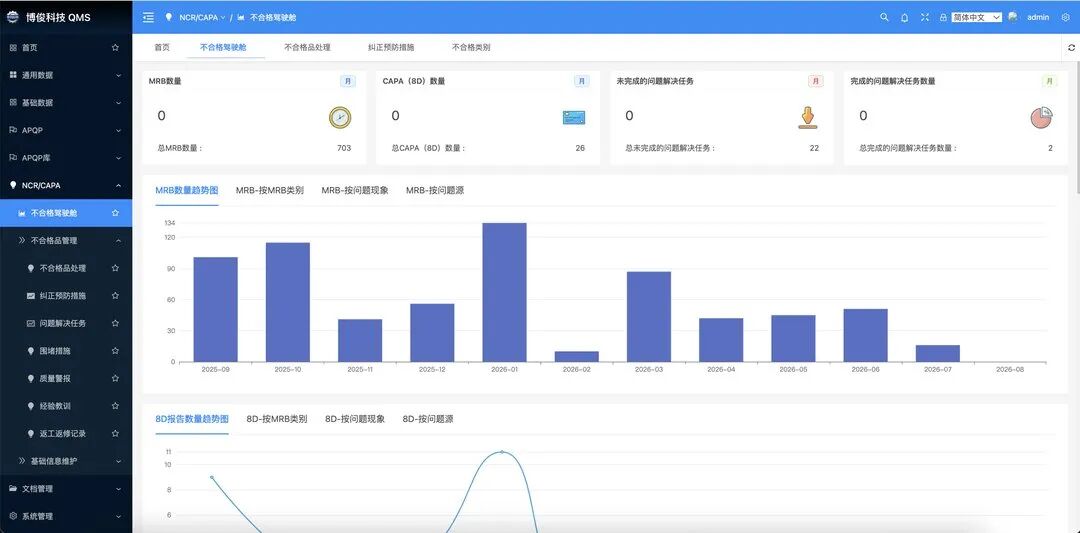
Task: Click the total MRB count 703
Action: [x=344, y=148]
